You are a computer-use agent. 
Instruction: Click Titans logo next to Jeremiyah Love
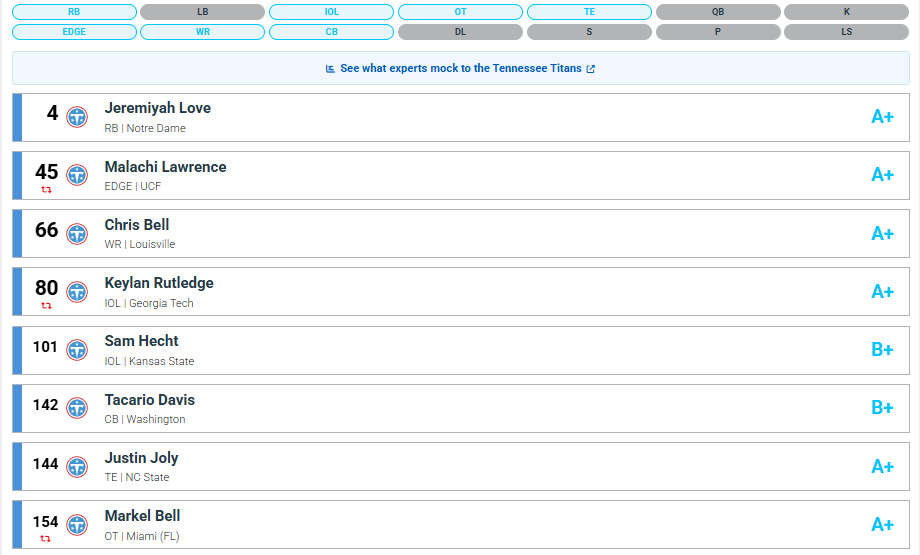(x=77, y=117)
